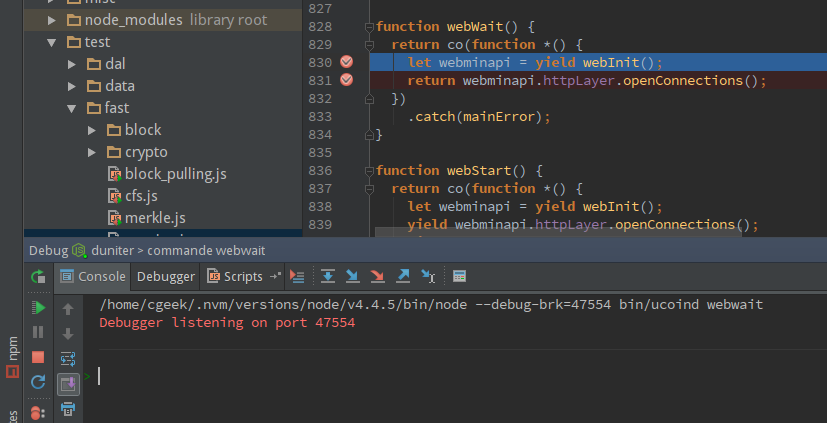827x423 pixels.
Task: Open cfs.js file
Action: (141, 196)
